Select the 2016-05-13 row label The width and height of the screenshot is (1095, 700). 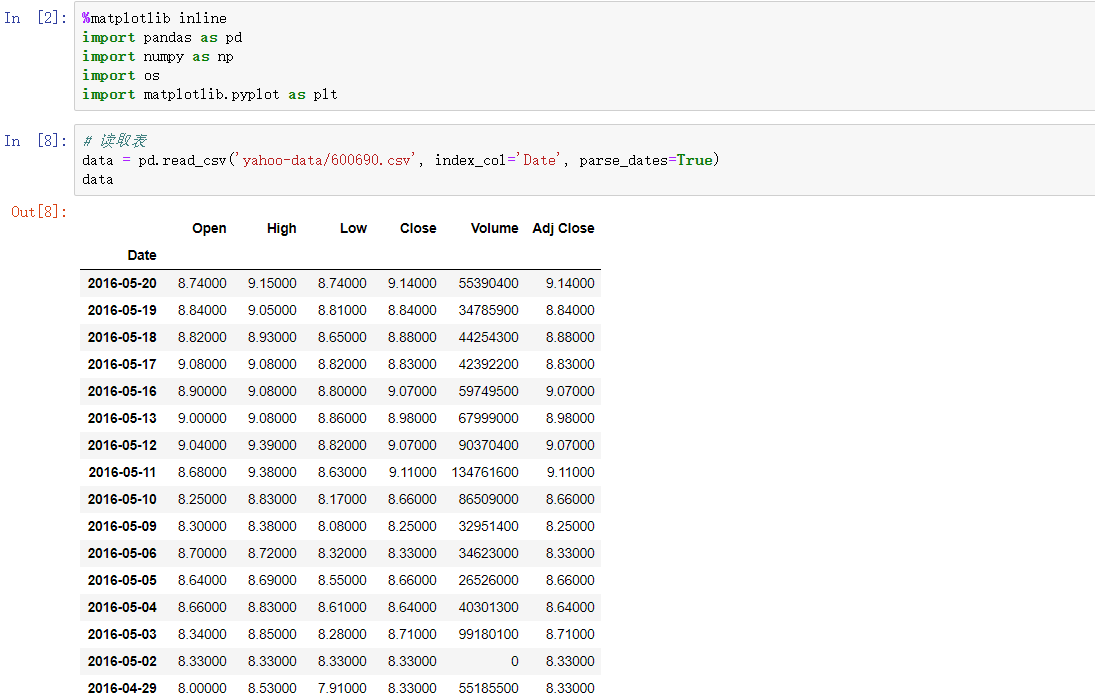point(122,418)
